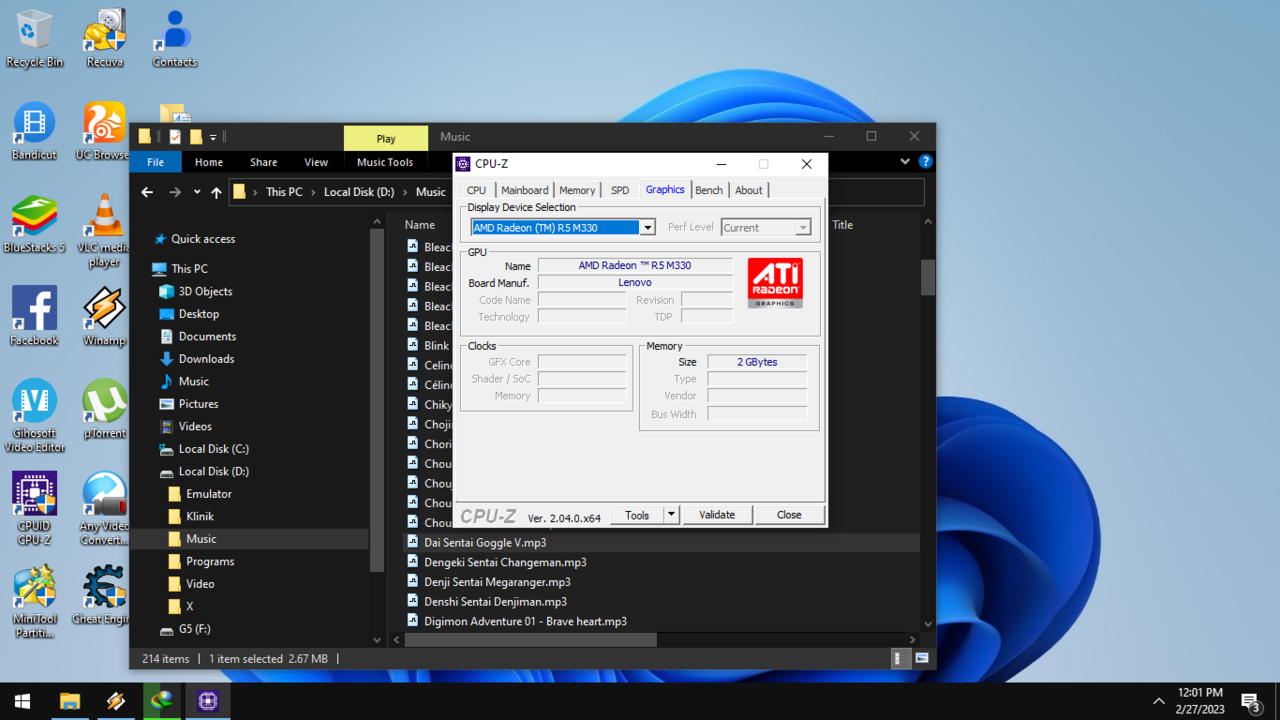1280x720 pixels.
Task: Click the Explorer Help question mark icon
Action: [926, 162]
